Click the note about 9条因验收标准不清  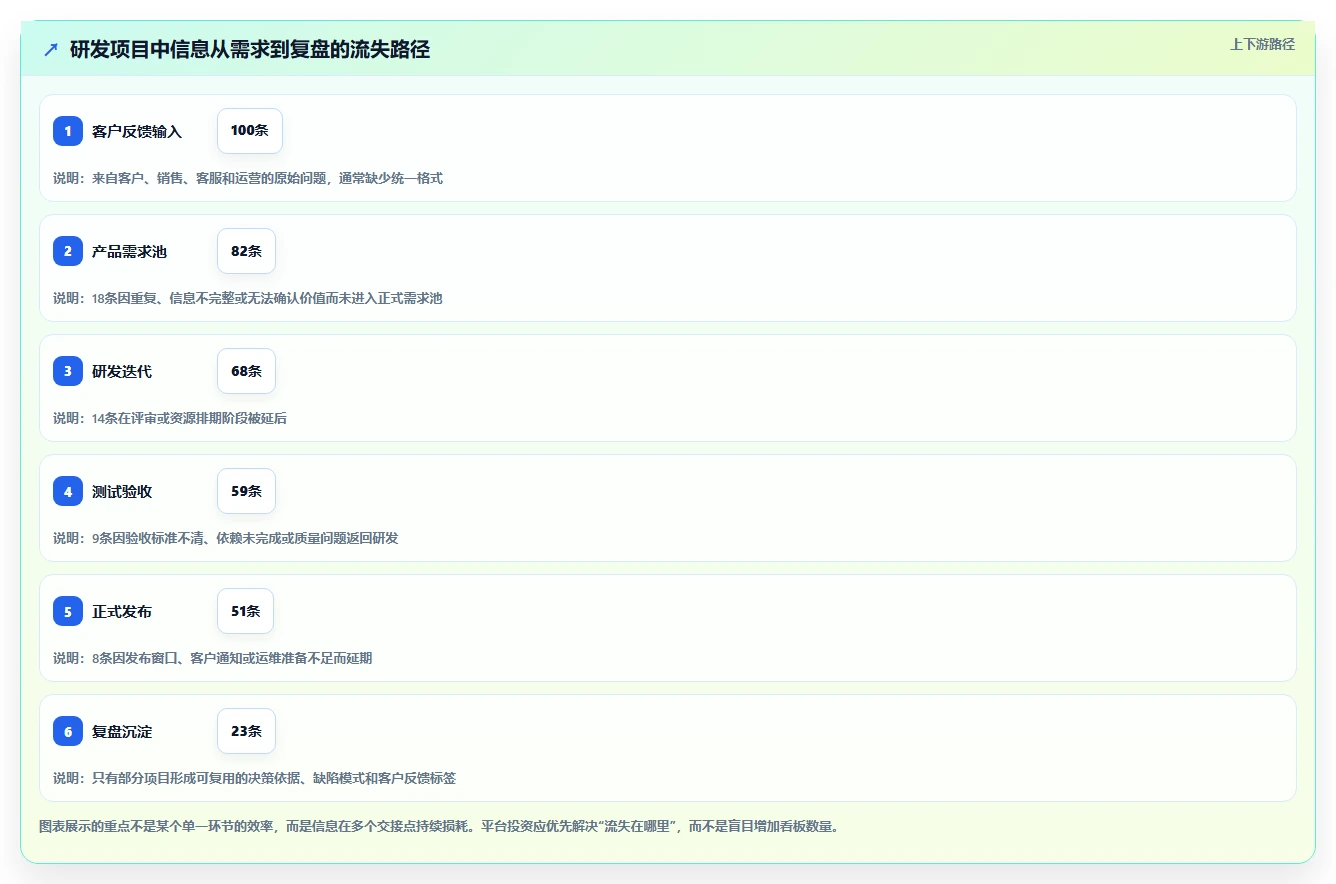click(226, 538)
